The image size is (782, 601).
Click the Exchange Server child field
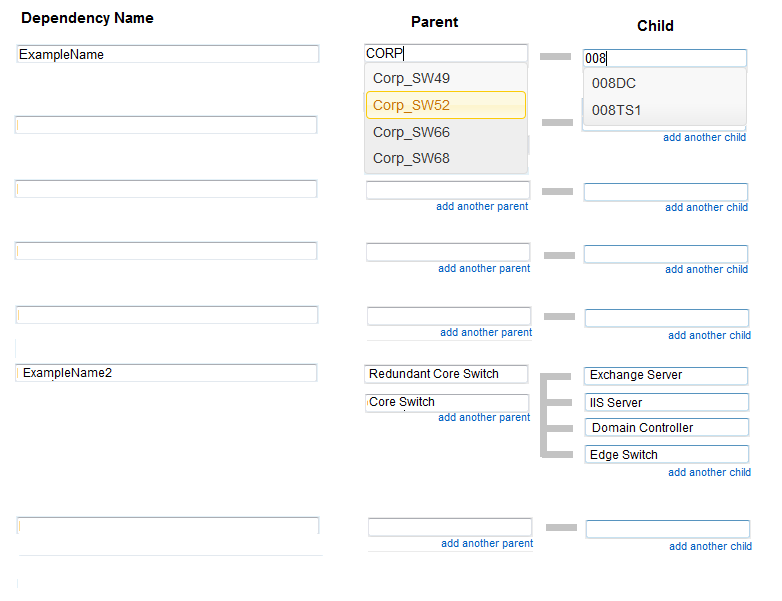click(666, 375)
